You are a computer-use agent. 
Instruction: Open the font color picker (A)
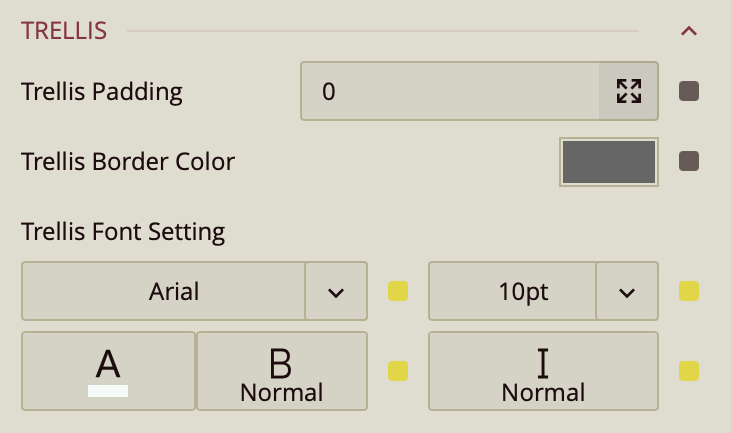(108, 371)
